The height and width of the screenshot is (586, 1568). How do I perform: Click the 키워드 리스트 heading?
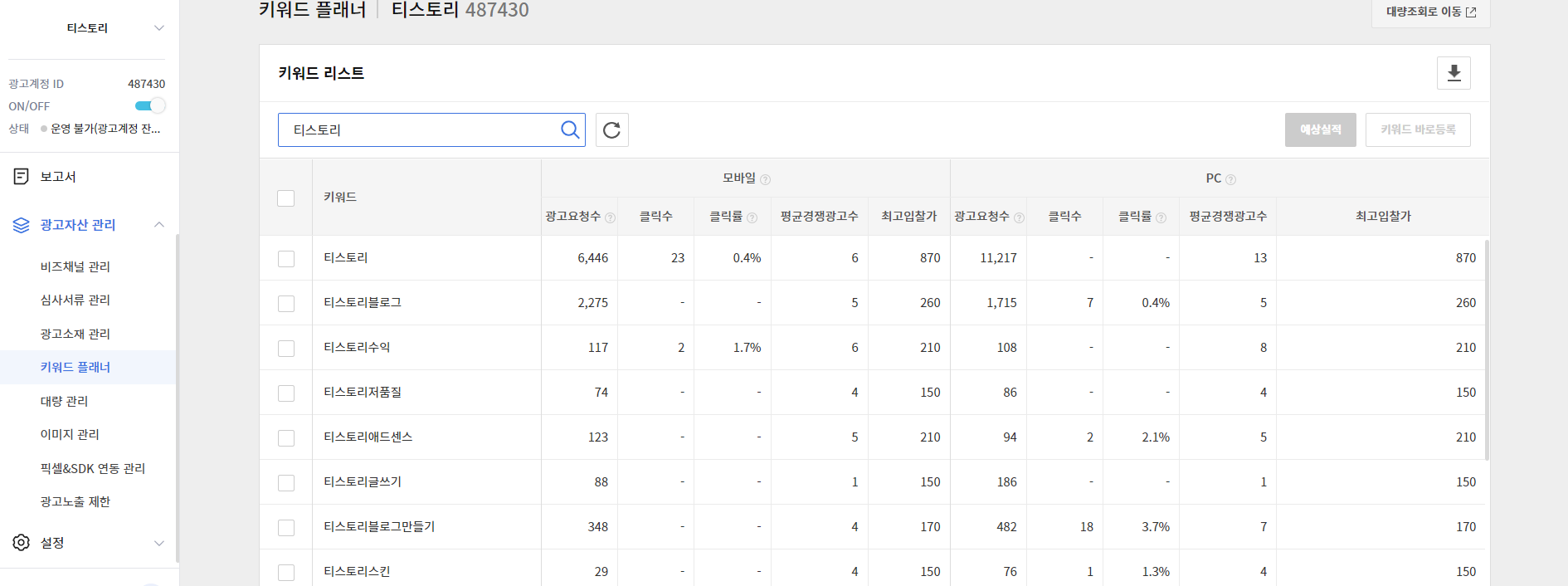(321, 73)
